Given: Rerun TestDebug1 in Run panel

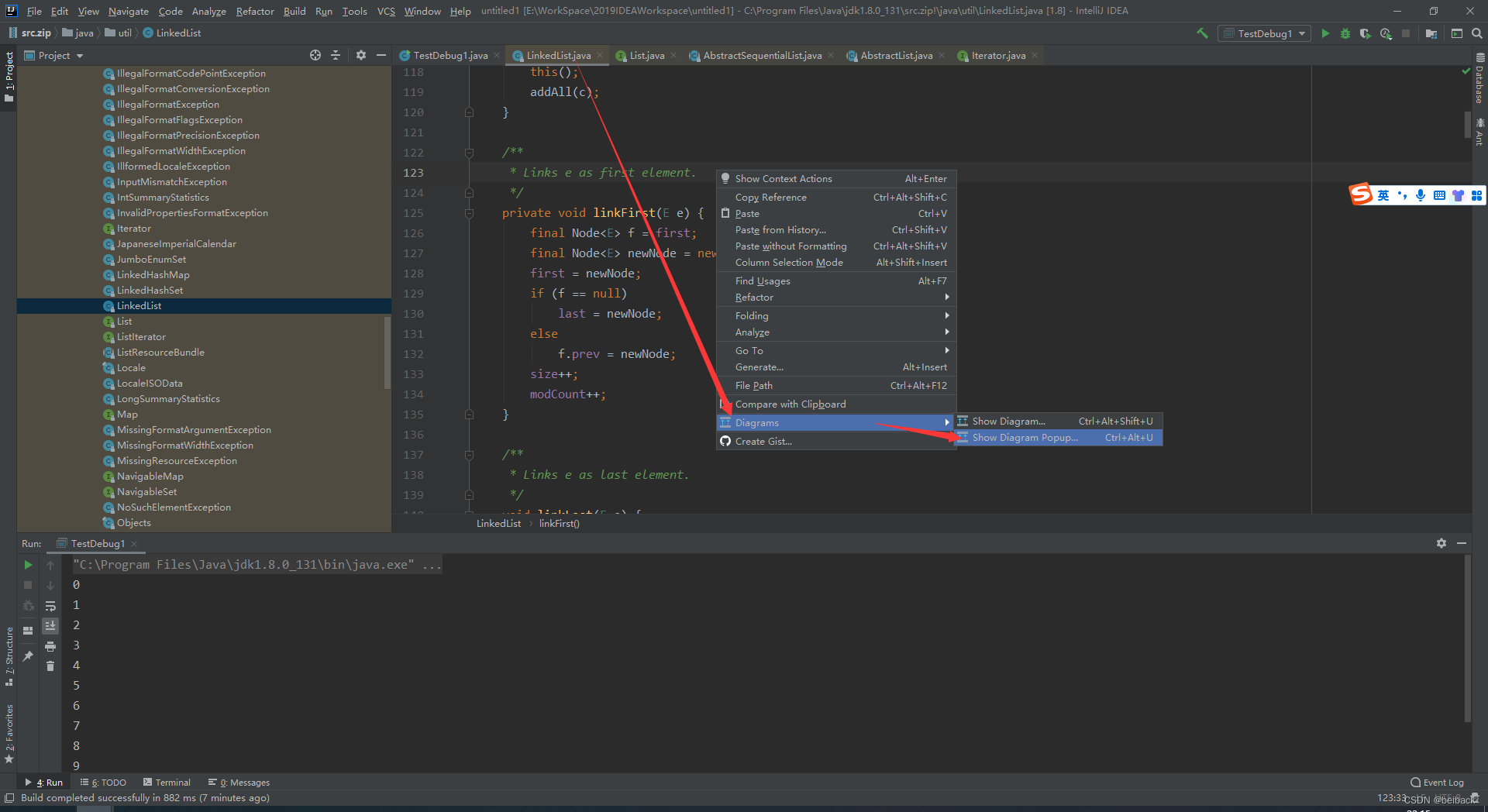Looking at the screenshot, I should [28, 565].
